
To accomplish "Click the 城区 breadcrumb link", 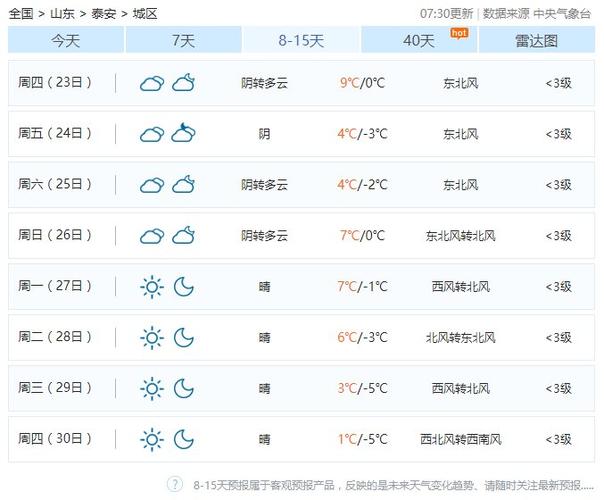I will click(x=145, y=14).
